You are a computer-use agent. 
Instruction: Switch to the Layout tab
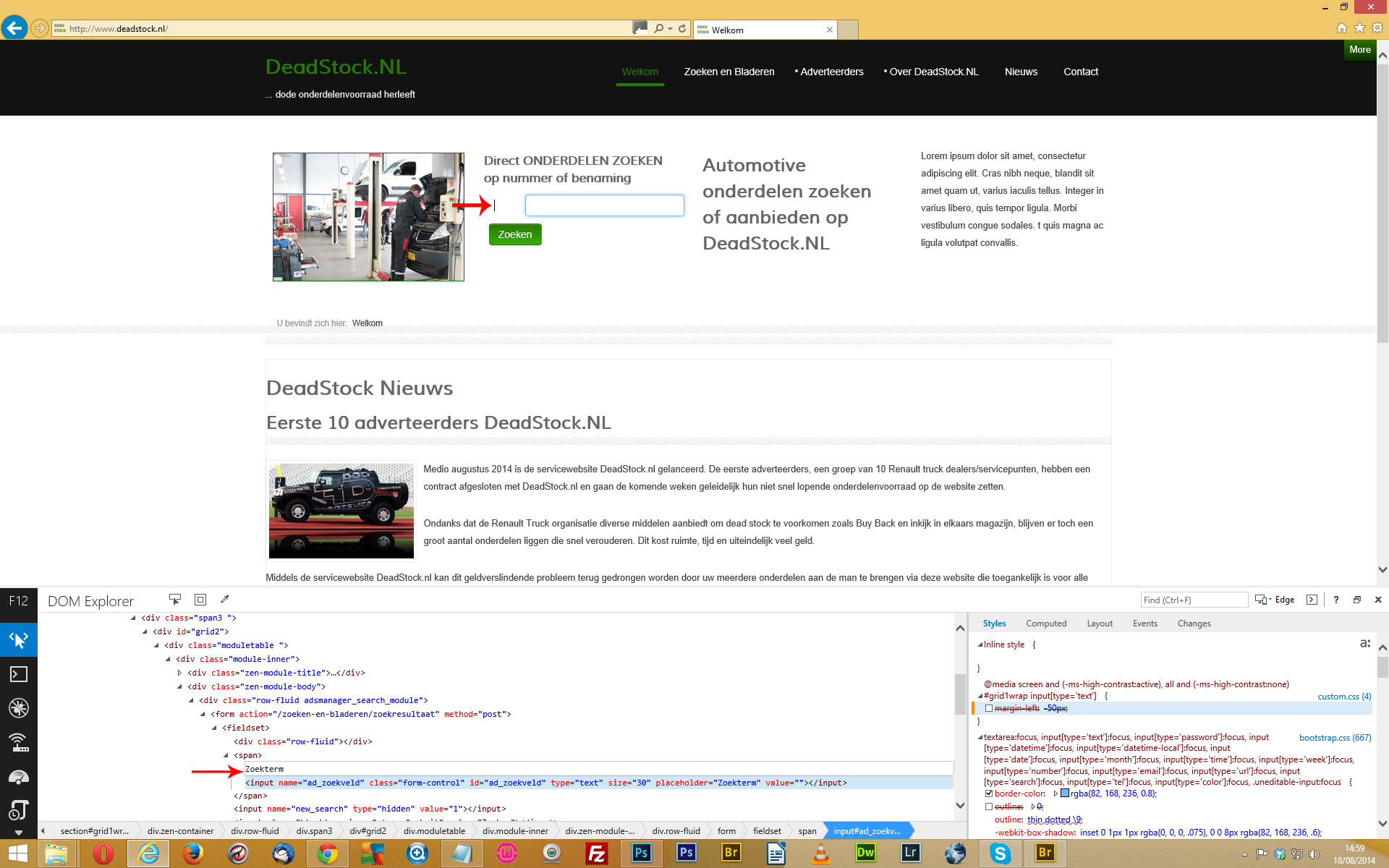[x=1100, y=624]
